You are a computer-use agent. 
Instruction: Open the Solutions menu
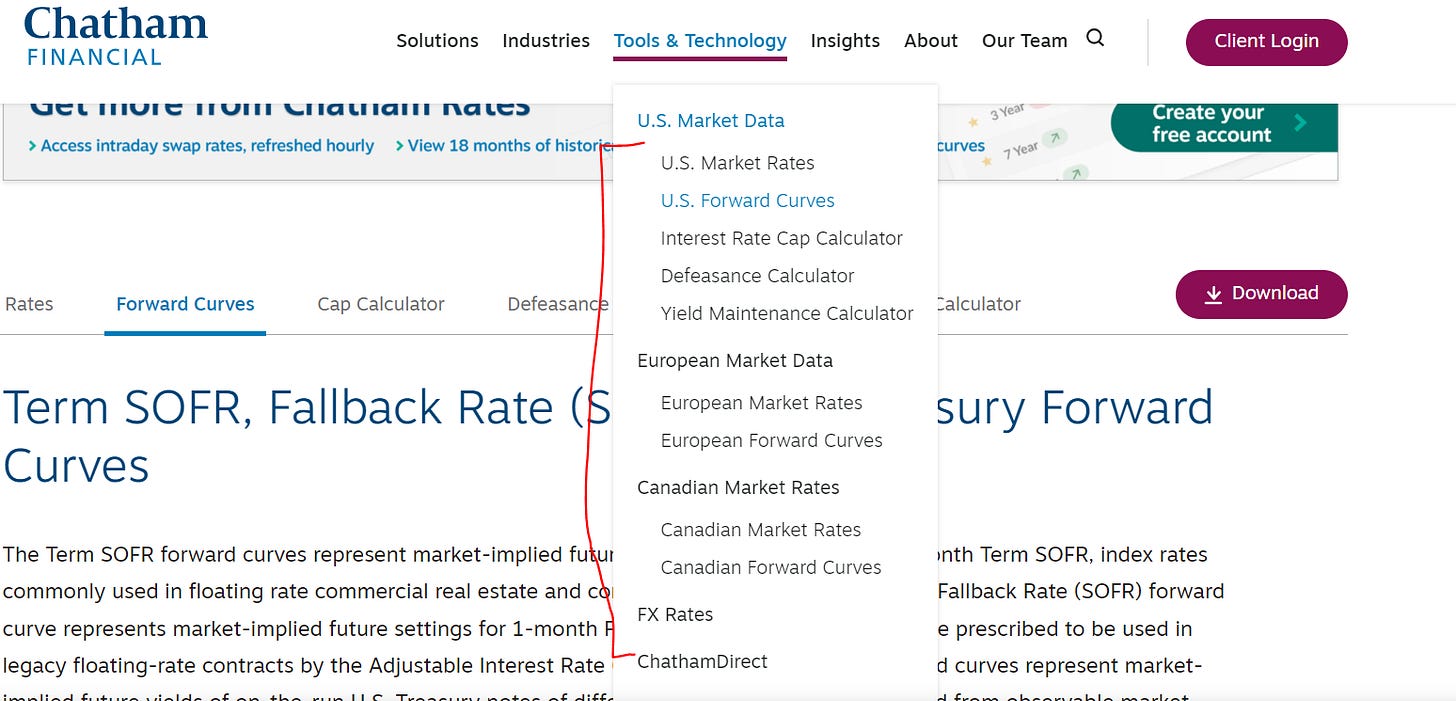(x=437, y=41)
